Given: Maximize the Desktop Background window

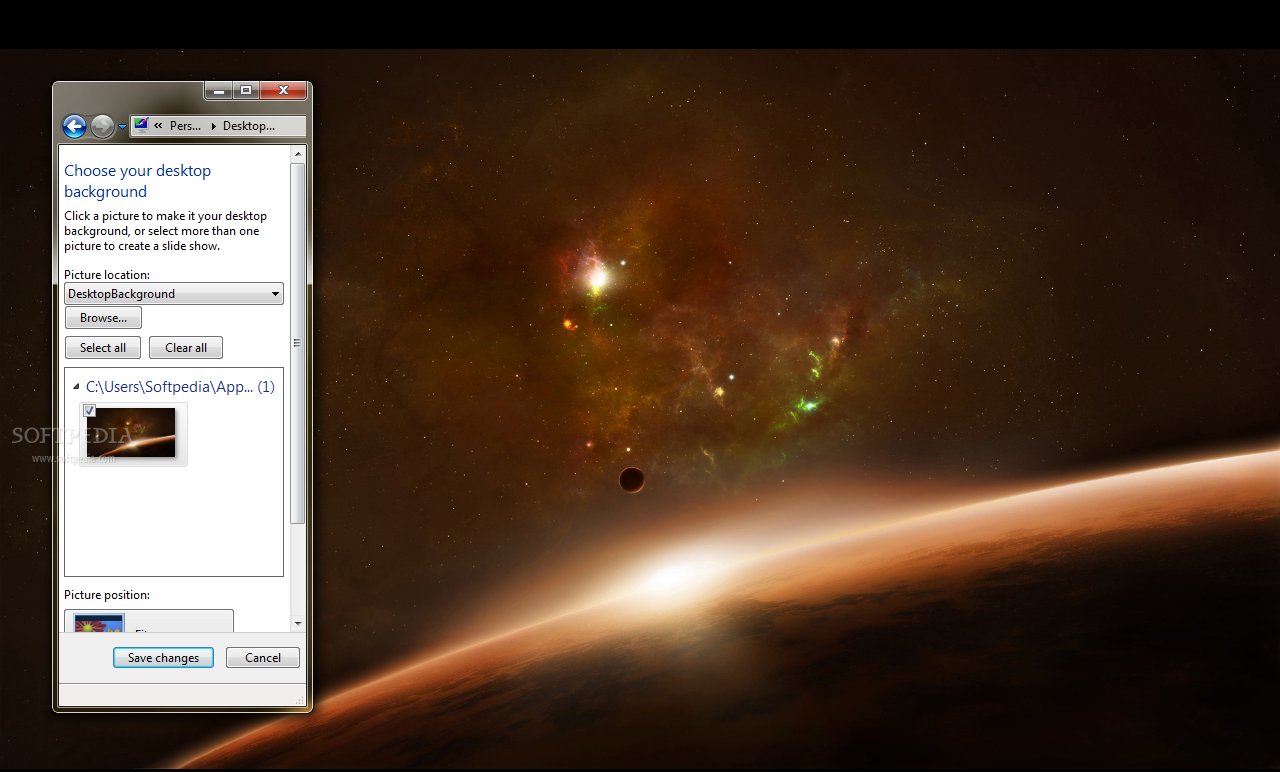Looking at the screenshot, I should [x=246, y=90].
